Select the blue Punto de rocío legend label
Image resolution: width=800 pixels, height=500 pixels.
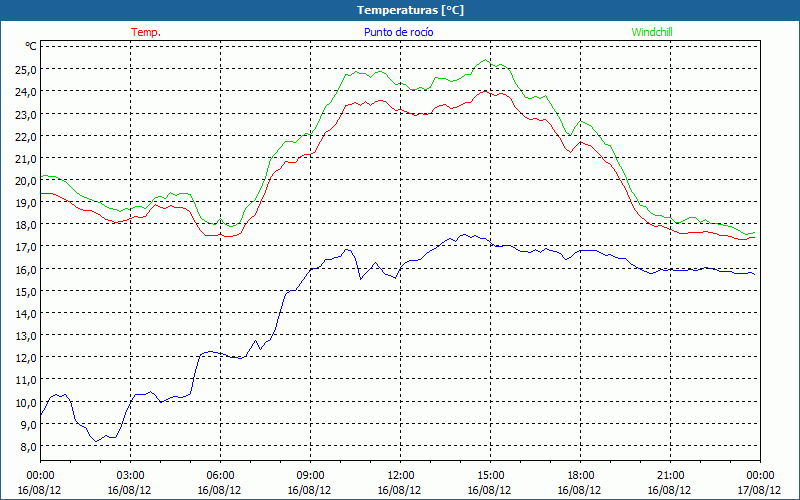pos(398,32)
